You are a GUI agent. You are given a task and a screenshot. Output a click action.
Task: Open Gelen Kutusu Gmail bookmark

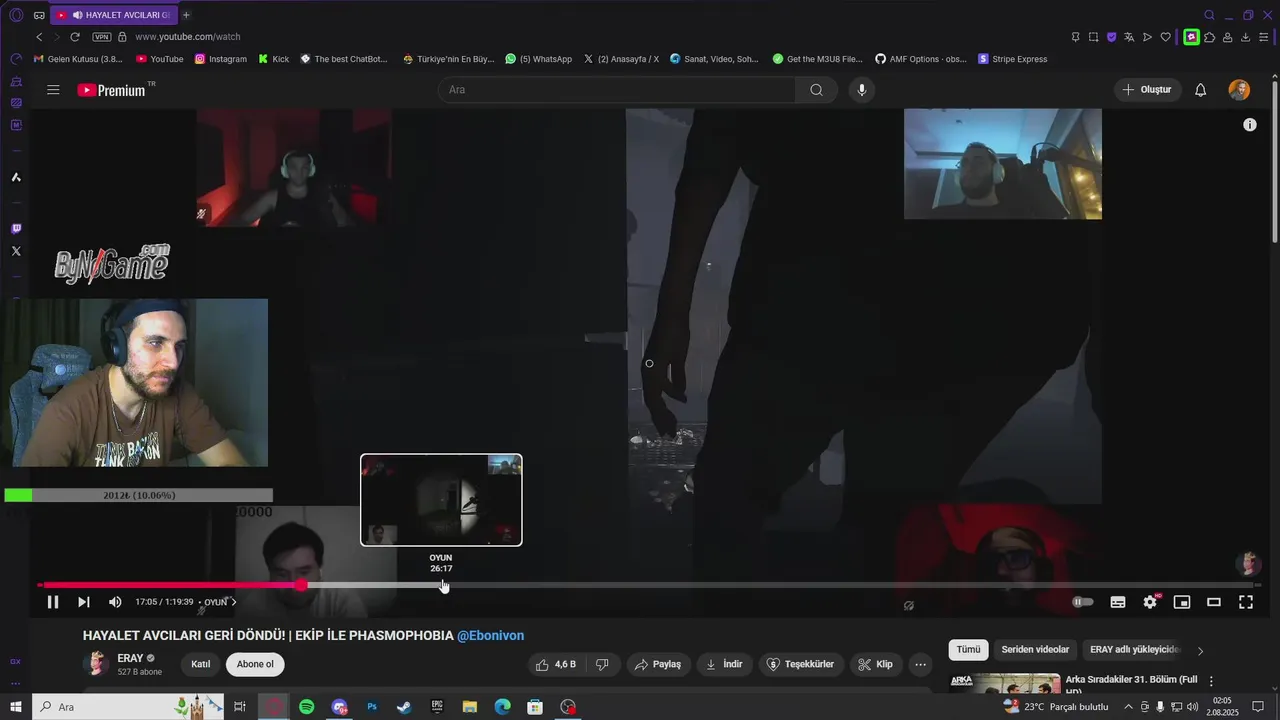tap(78, 59)
